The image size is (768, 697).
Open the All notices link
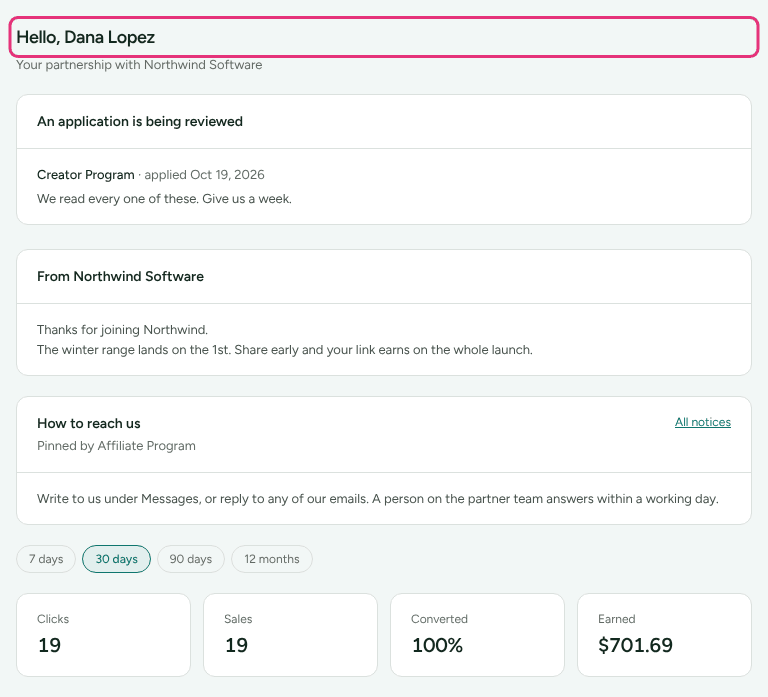703,422
